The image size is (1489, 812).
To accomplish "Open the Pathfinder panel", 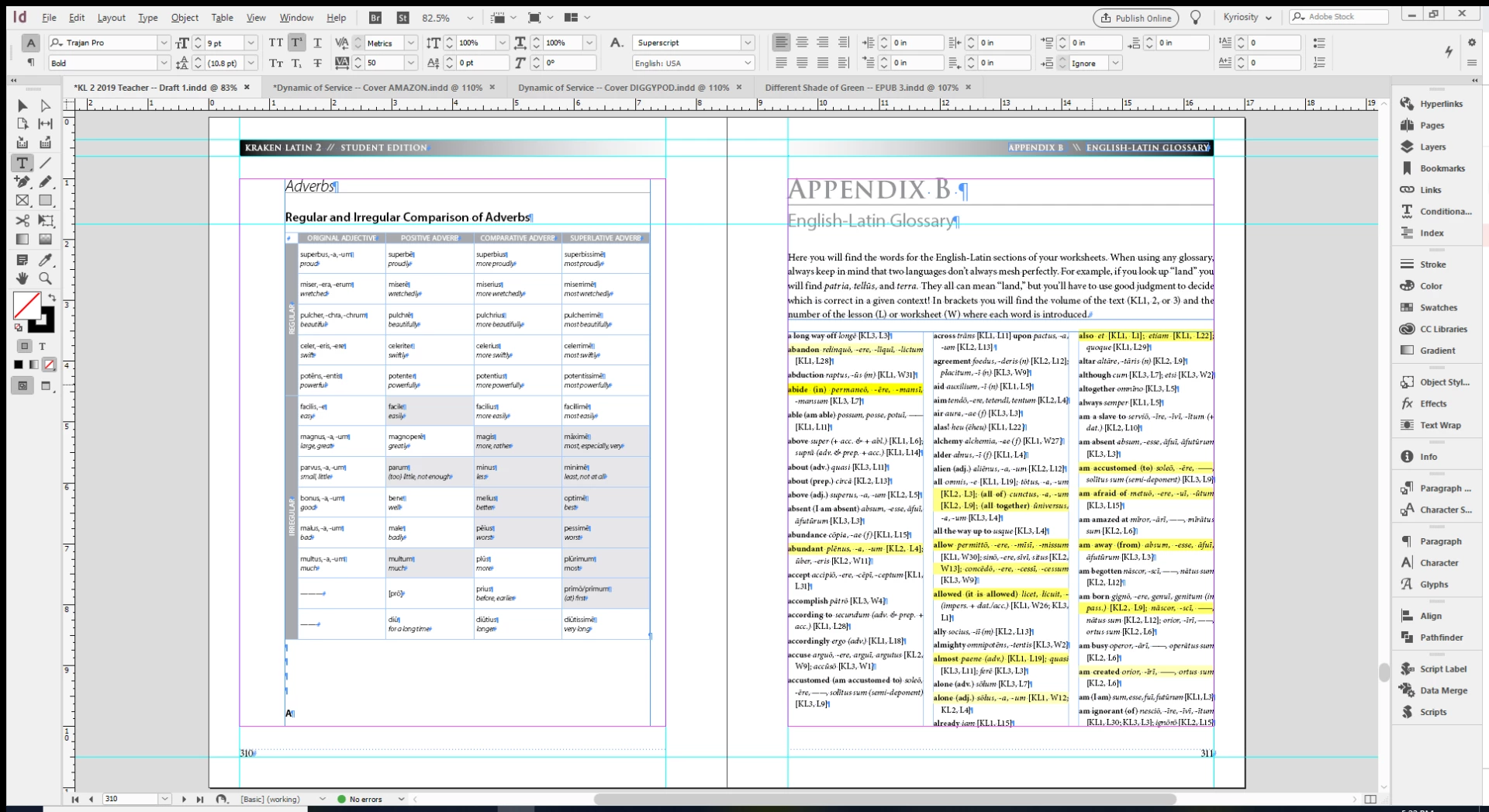I will tap(1441, 638).
